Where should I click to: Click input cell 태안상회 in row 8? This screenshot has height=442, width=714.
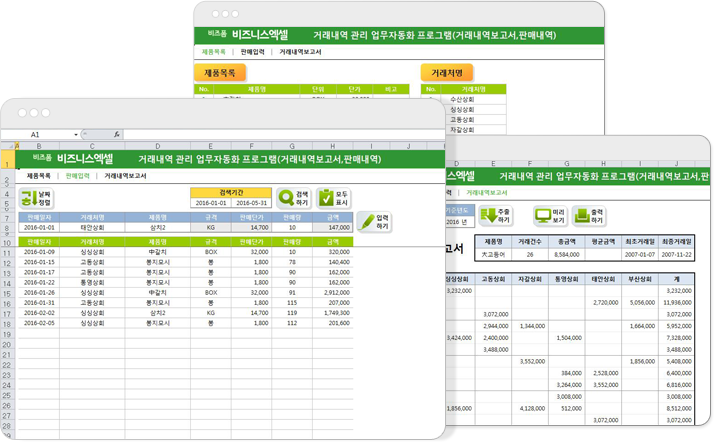click(92, 227)
